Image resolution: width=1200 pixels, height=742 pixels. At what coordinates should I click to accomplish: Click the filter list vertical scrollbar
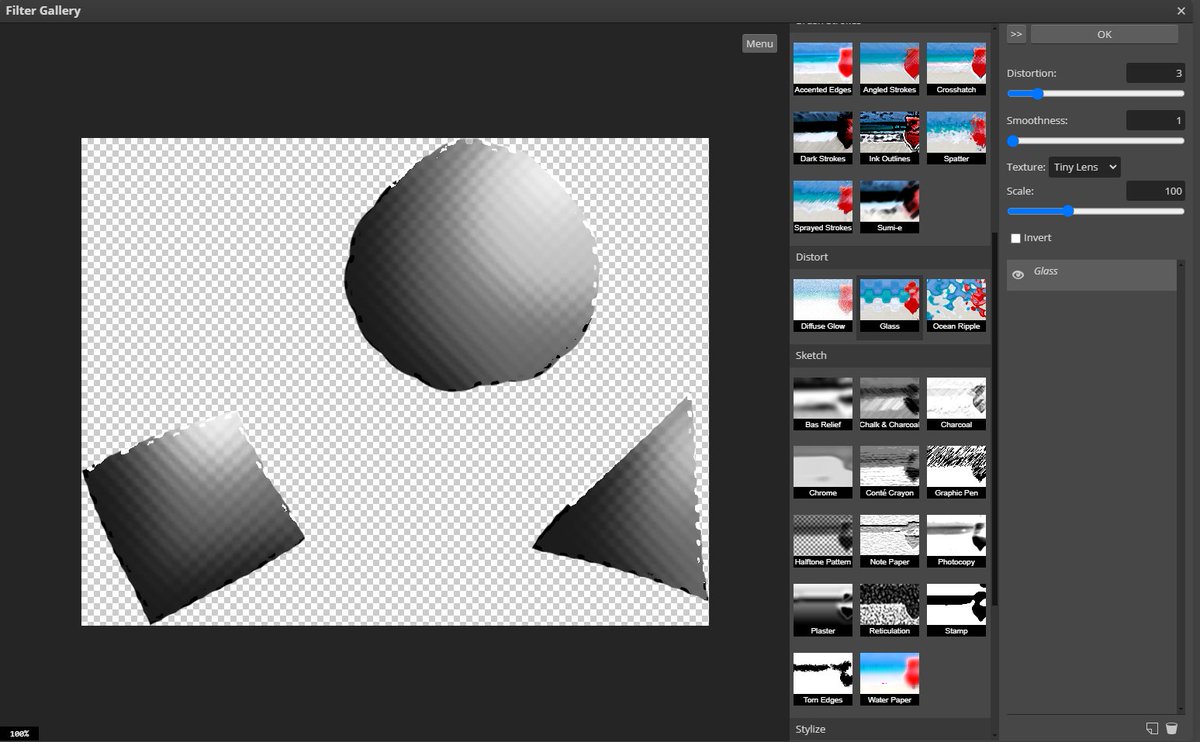(x=994, y=420)
